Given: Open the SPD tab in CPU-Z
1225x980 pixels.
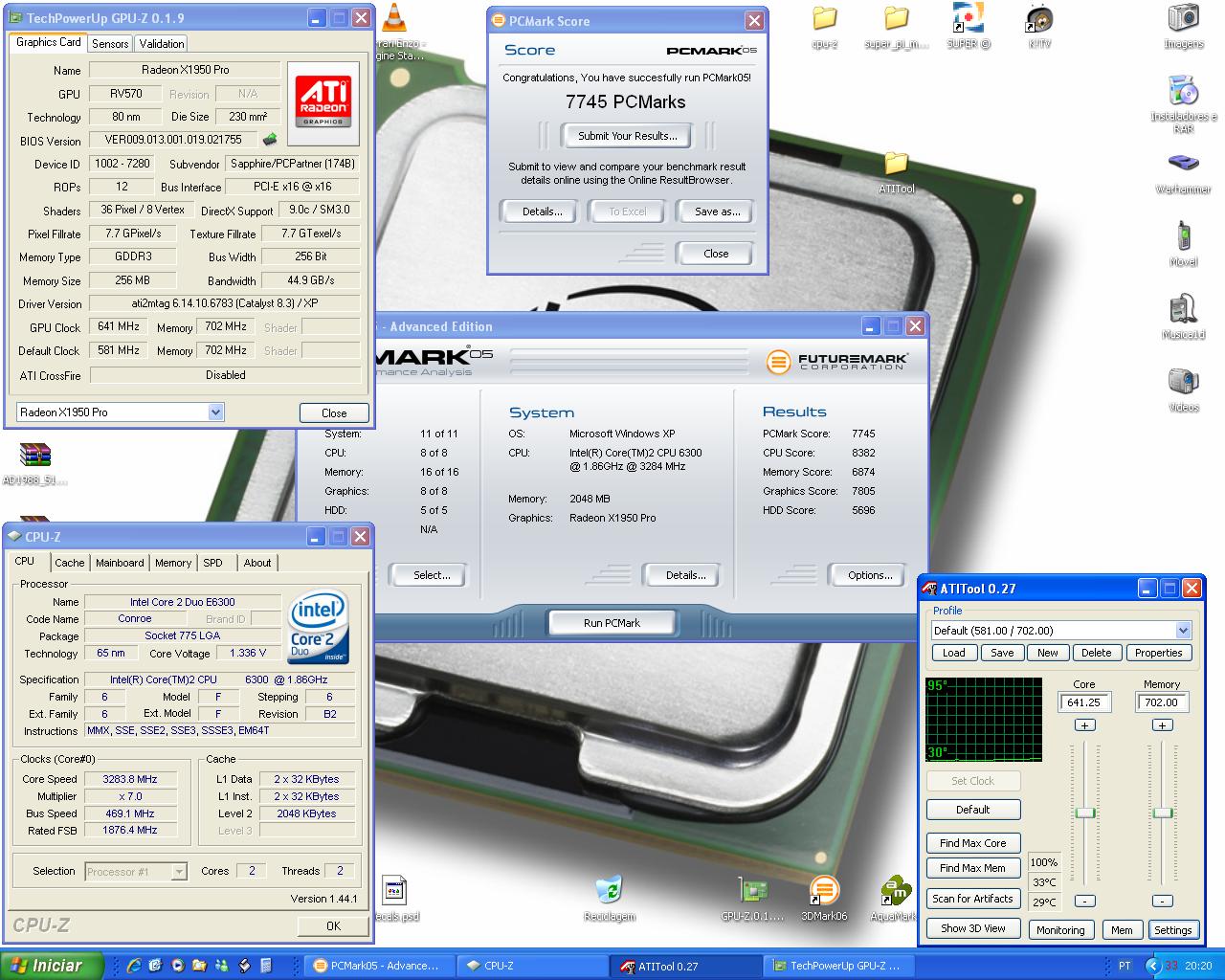Looking at the screenshot, I should [213, 563].
